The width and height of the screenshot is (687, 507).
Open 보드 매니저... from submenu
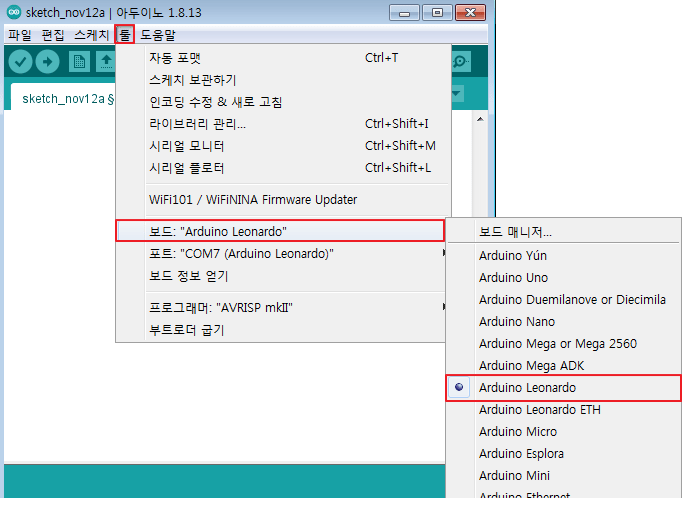coord(563,231)
